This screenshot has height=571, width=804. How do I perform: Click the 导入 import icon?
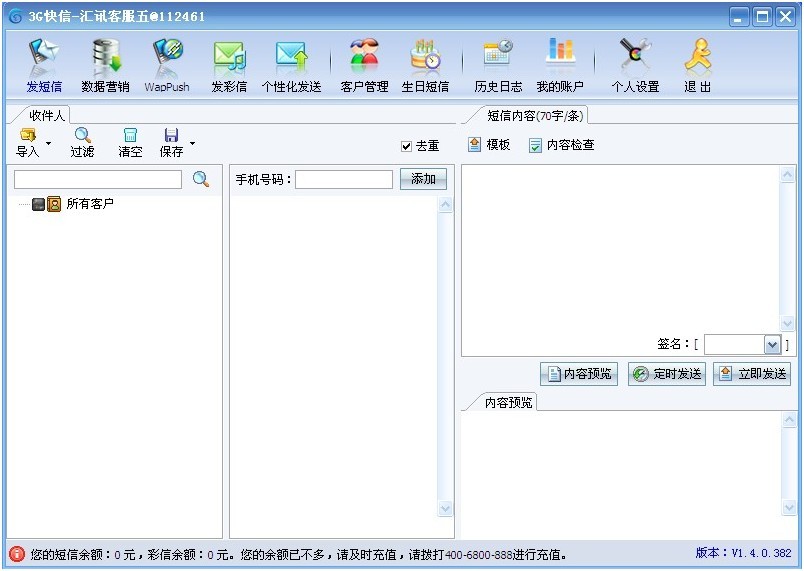[x=28, y=135]
